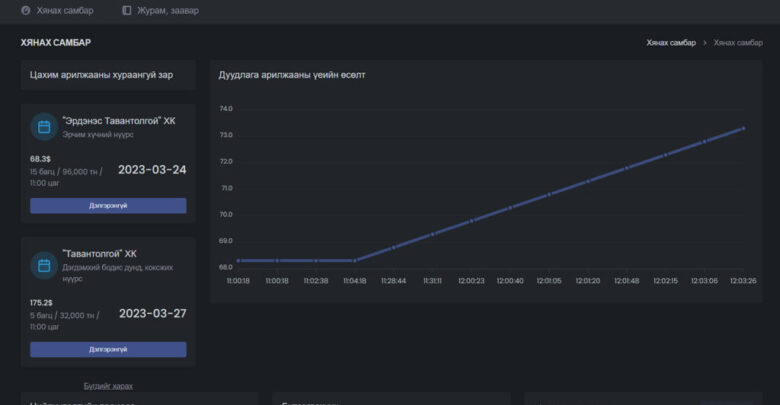
Task: Open the Журам, заавар top menu item
Action: [167, 11]
